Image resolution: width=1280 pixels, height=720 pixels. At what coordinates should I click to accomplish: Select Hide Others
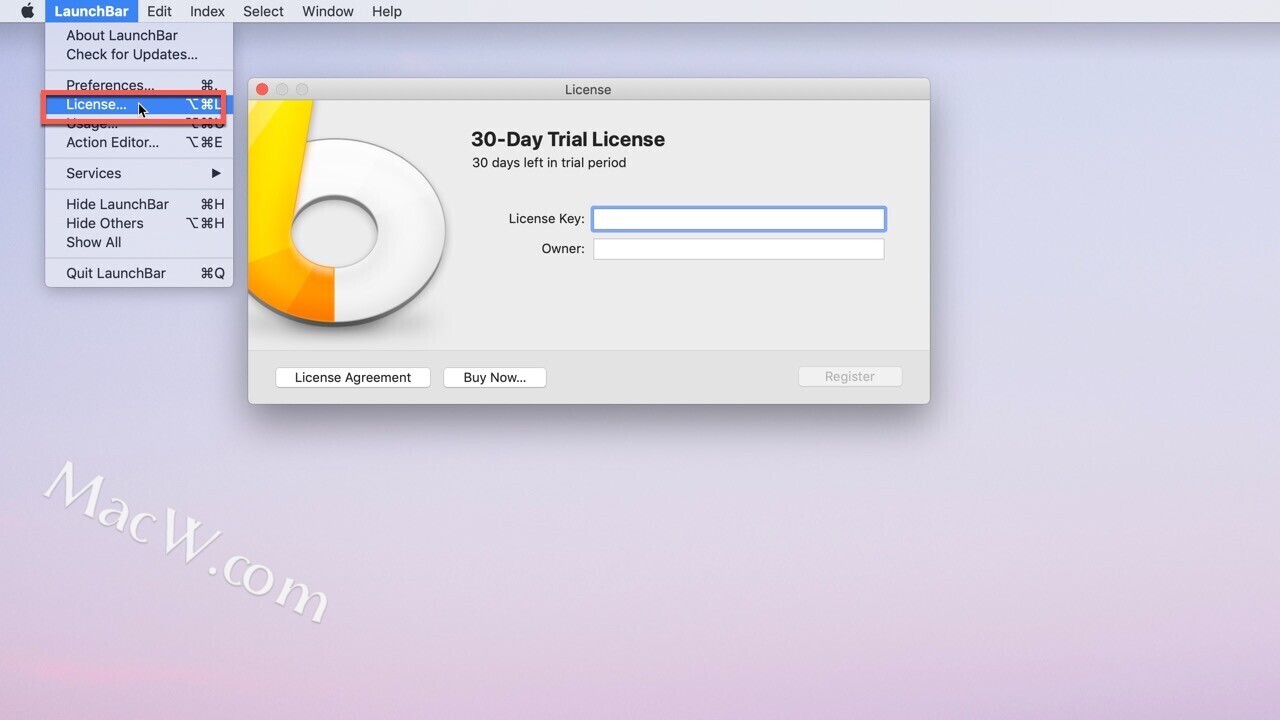point(139,223)
